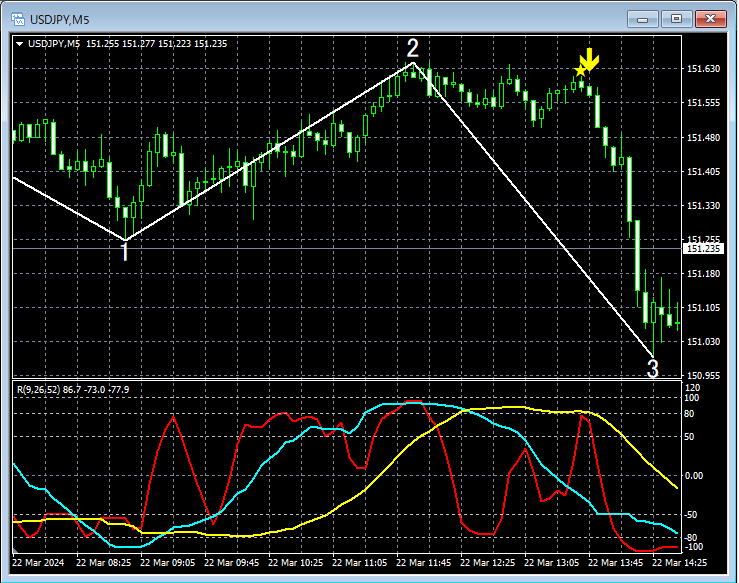The image size is (739, 583).
Task: Minimize the USDJPY chart window
Action: pyautogui.click(x=643, y=19)
